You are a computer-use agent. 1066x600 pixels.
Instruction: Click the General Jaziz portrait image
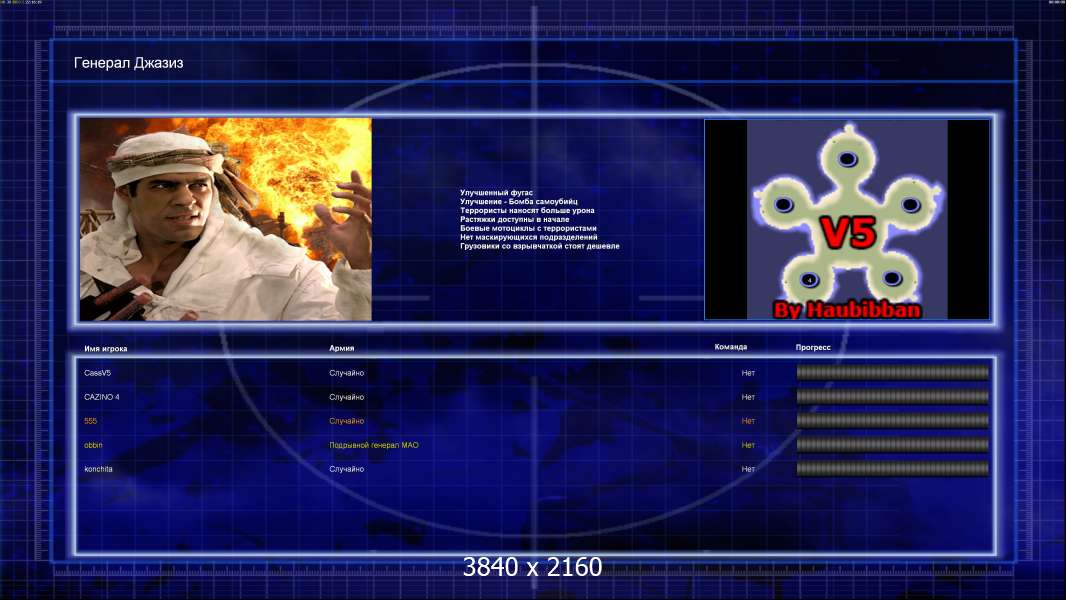(x=226, y=219)
